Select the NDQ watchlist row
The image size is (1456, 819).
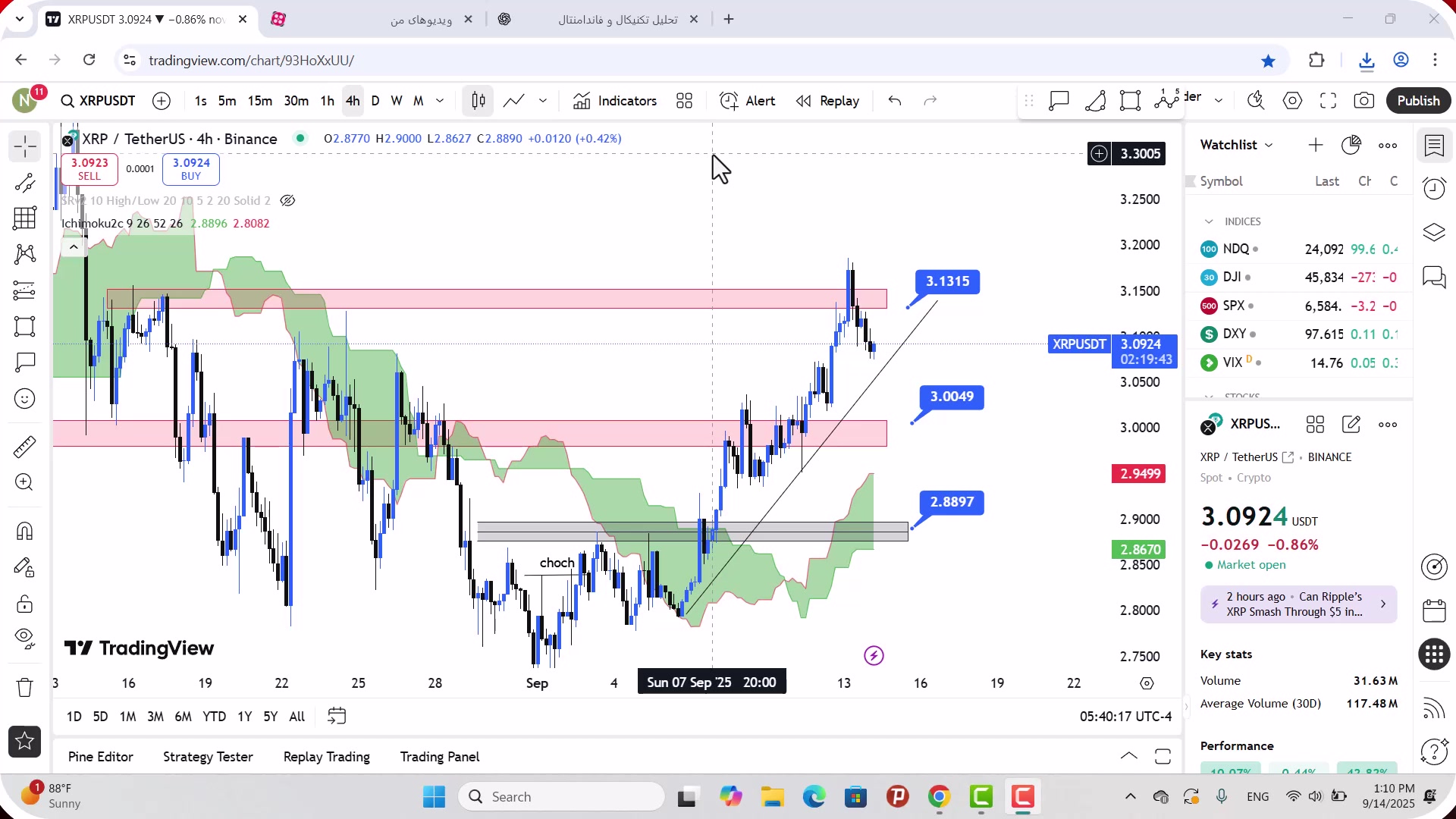[x=1298, y=249]
